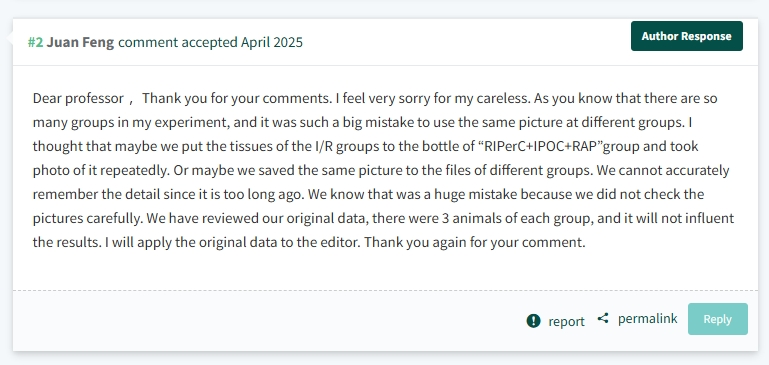Viewport: 769px width, 365px height.
Task: Click the April 2025 date in header
Action: (x=272, y=42)
